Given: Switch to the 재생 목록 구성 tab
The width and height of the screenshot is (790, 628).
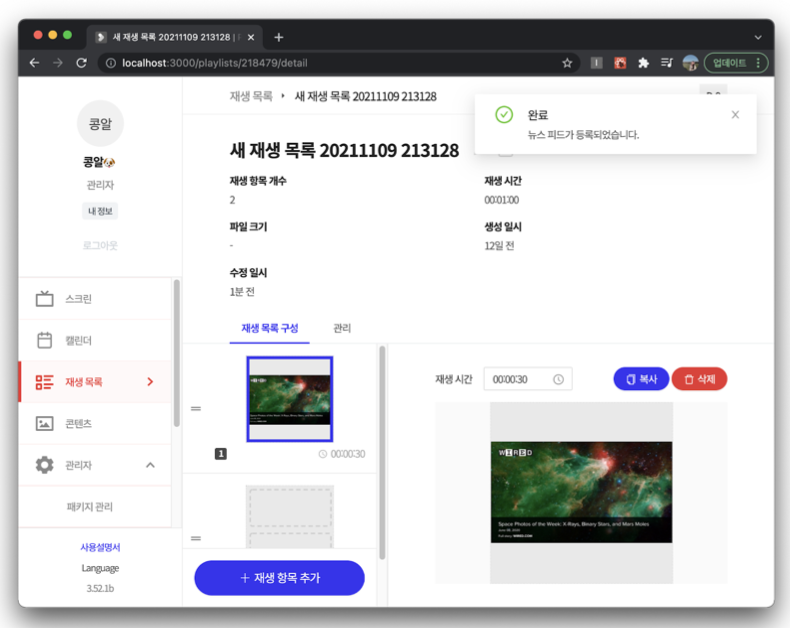Looking at the screenshot, I should point(270,328).
